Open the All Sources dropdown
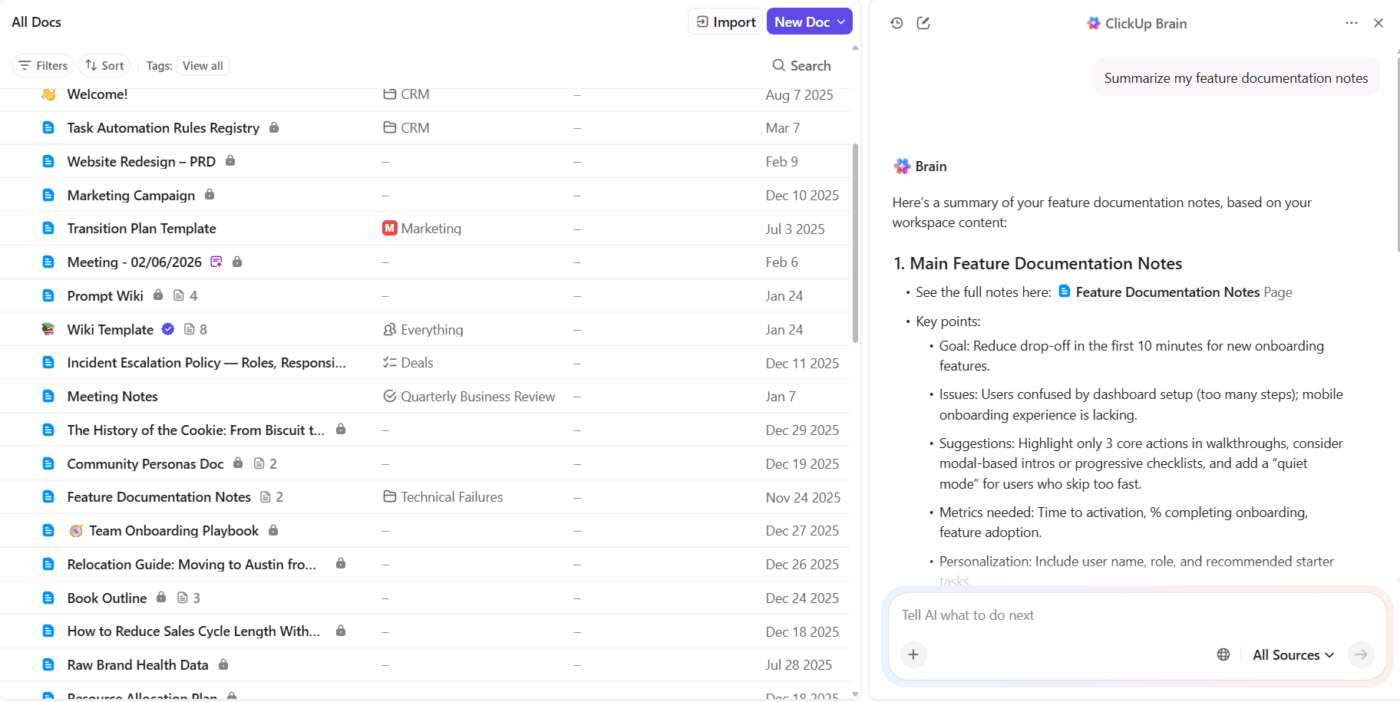1400x702 pixels. (1292, 654)
